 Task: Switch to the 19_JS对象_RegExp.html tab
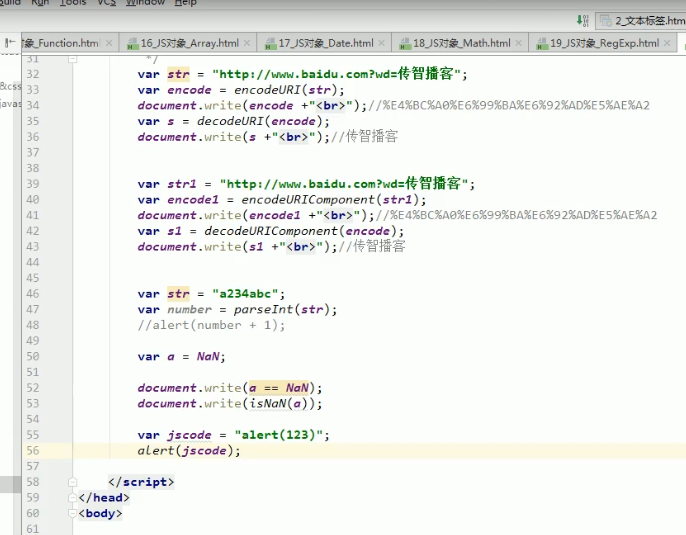[604, 43]
